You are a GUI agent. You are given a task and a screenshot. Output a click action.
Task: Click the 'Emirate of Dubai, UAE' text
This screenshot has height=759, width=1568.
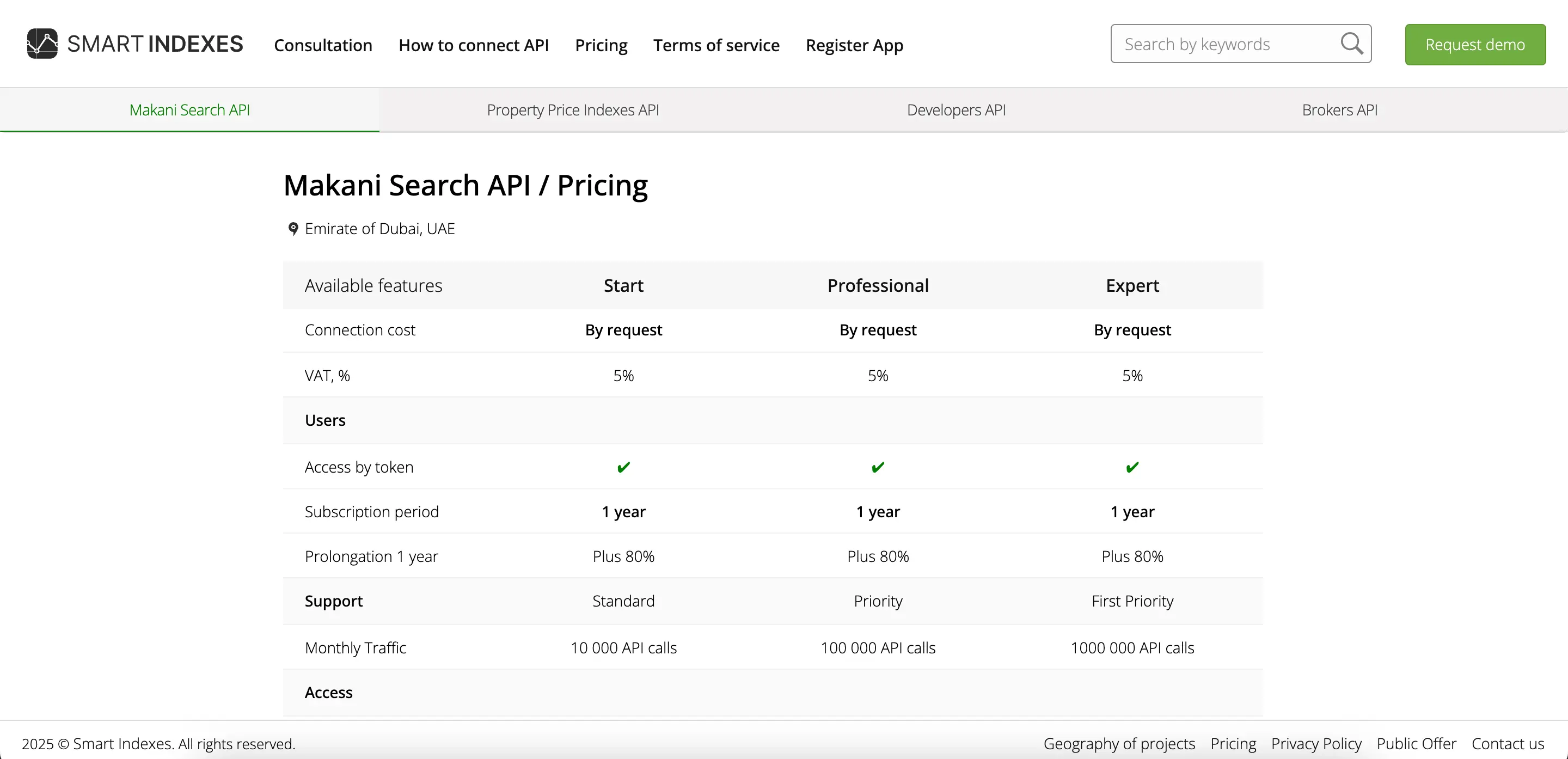[x=380, y=229]
